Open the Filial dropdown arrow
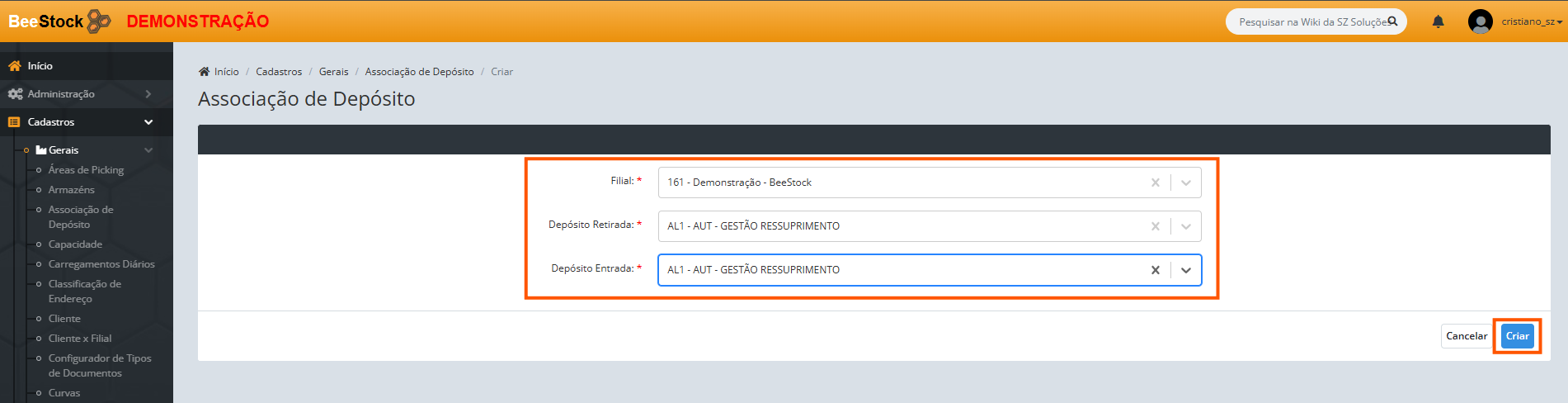Image resolution: width=1568 pixels, height=403 pixels. 1186,183
